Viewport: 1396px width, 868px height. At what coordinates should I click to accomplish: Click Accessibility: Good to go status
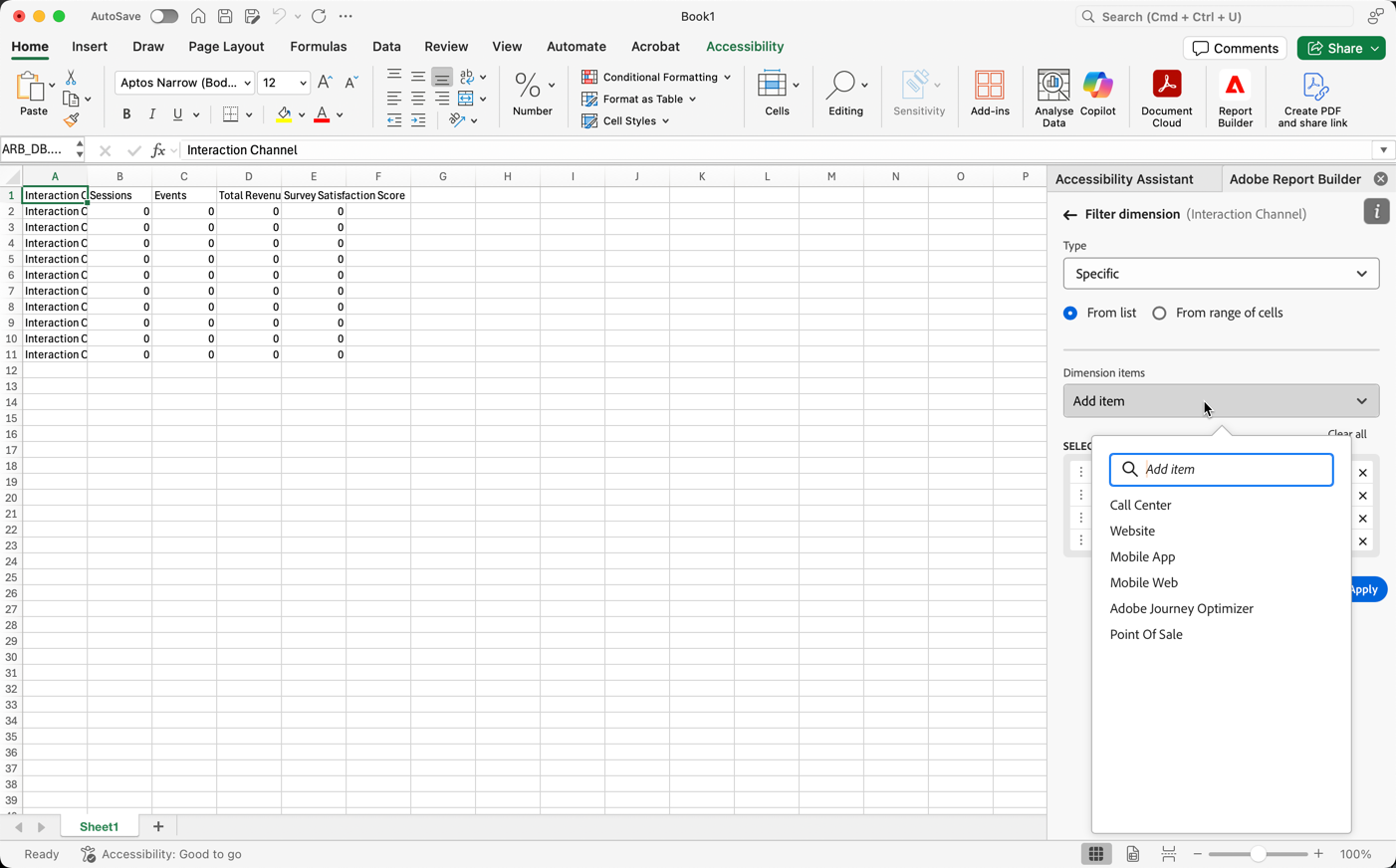(x=161, y=854)
